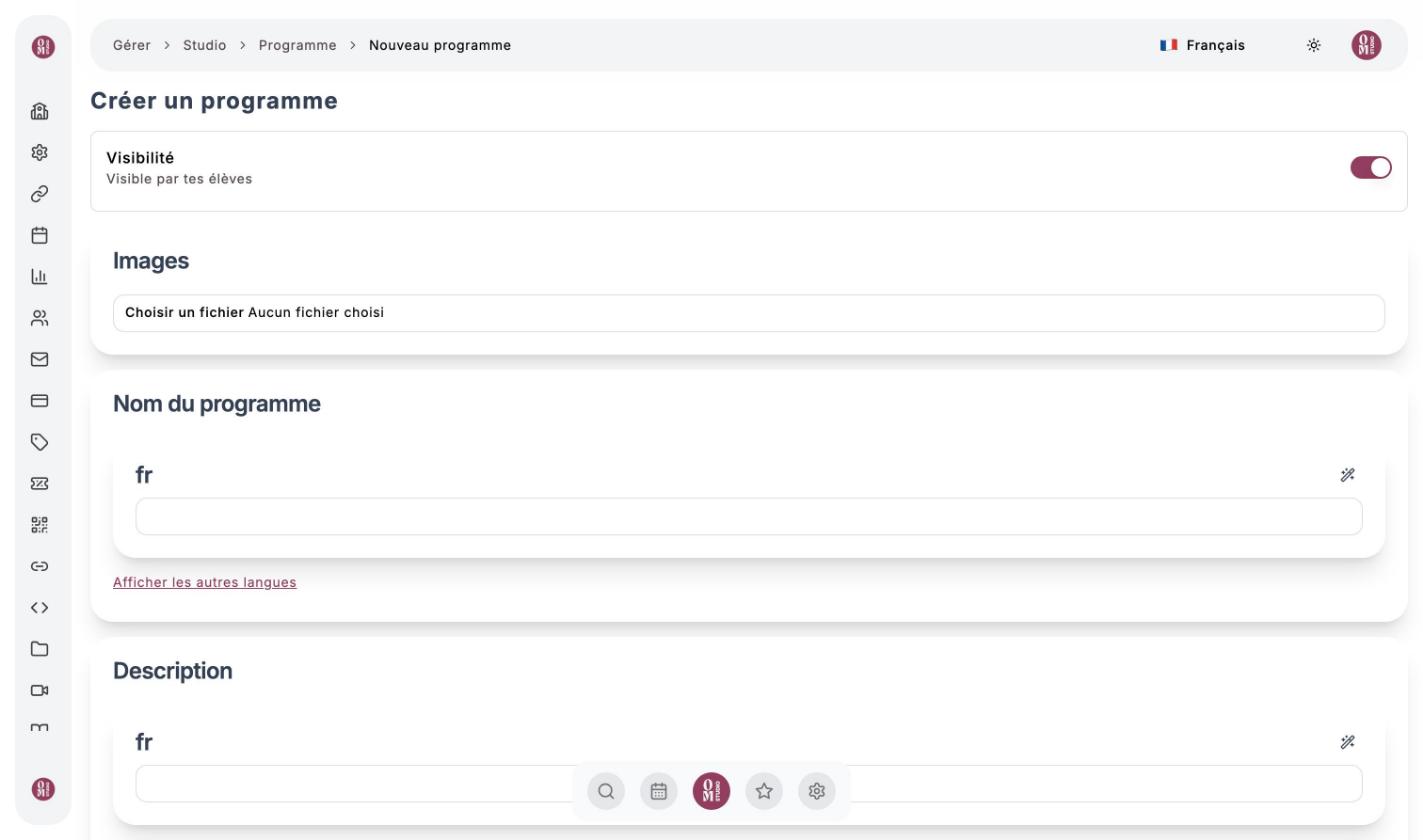Click the studio logo in bottom dock
The width and height of the screenshot is (1423, 840).
click(712, 791)
